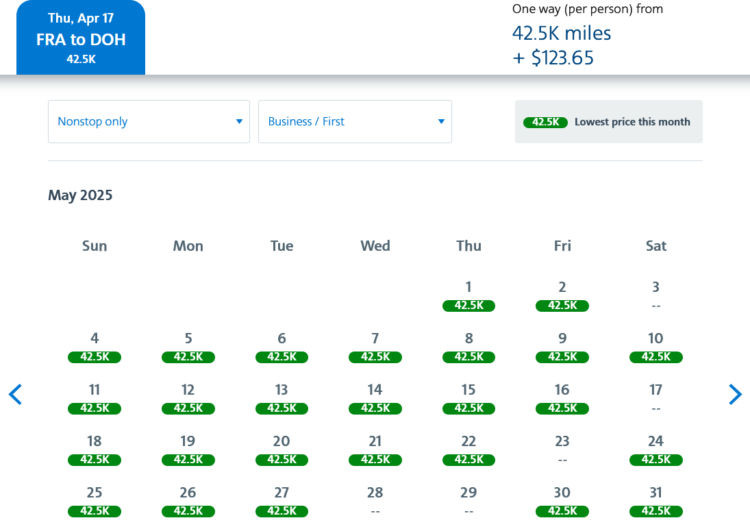
Task: Open the Nonstop only dropdown
Action: (x=149, y=122)
